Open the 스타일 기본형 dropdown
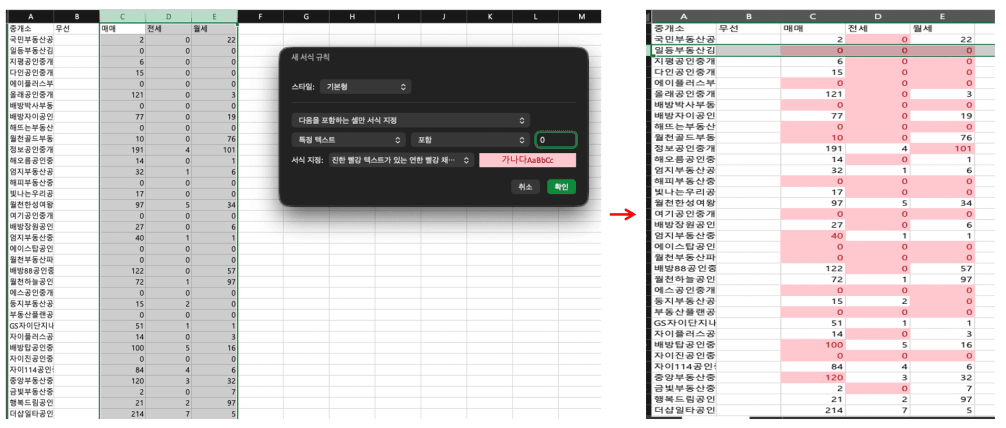Image resolution: width=1006 pixels, height=428 pixels. click(x=366, y=86)
